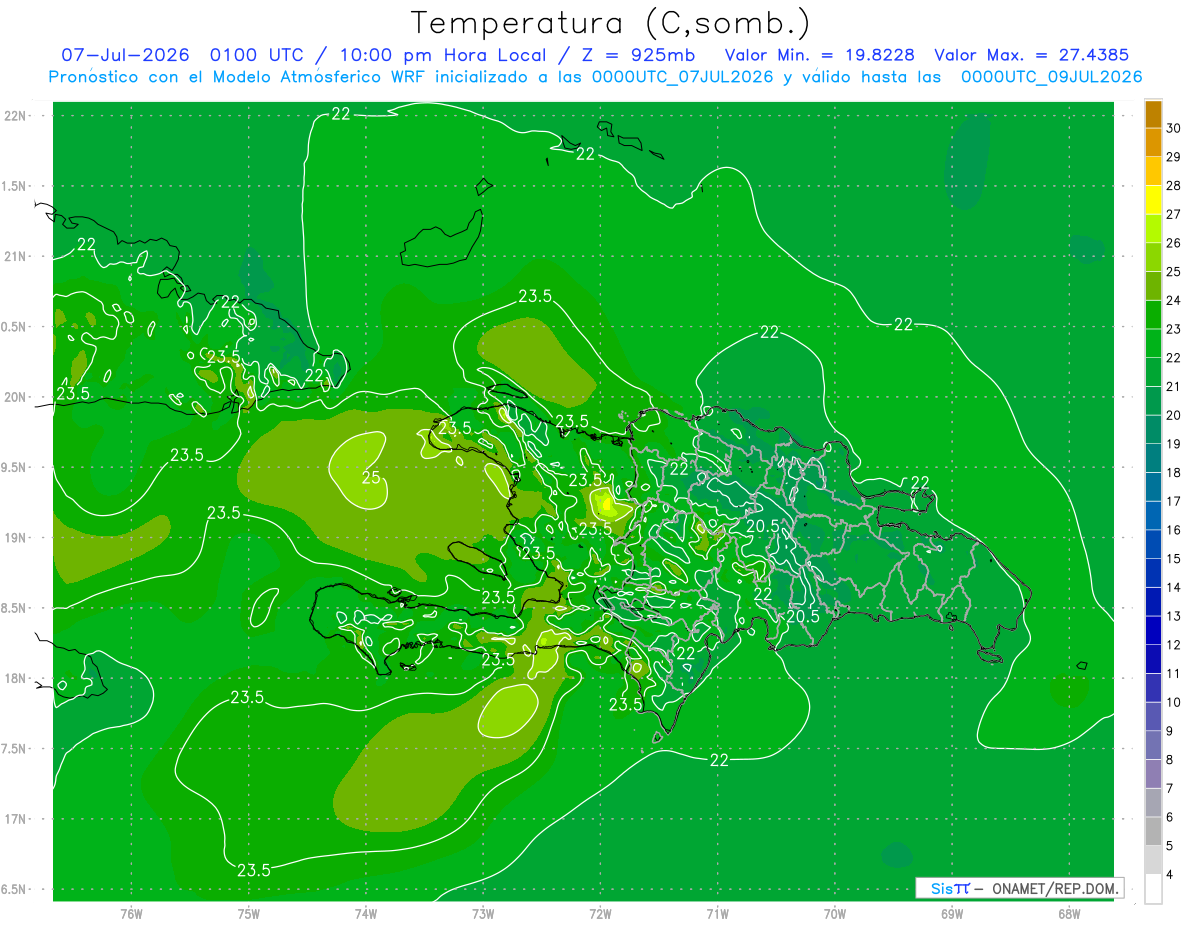This screenshot has width=1200, height=927.
Task: Click the color bar label "16"
Action: pyautogui.click(x=1174, y=530)
